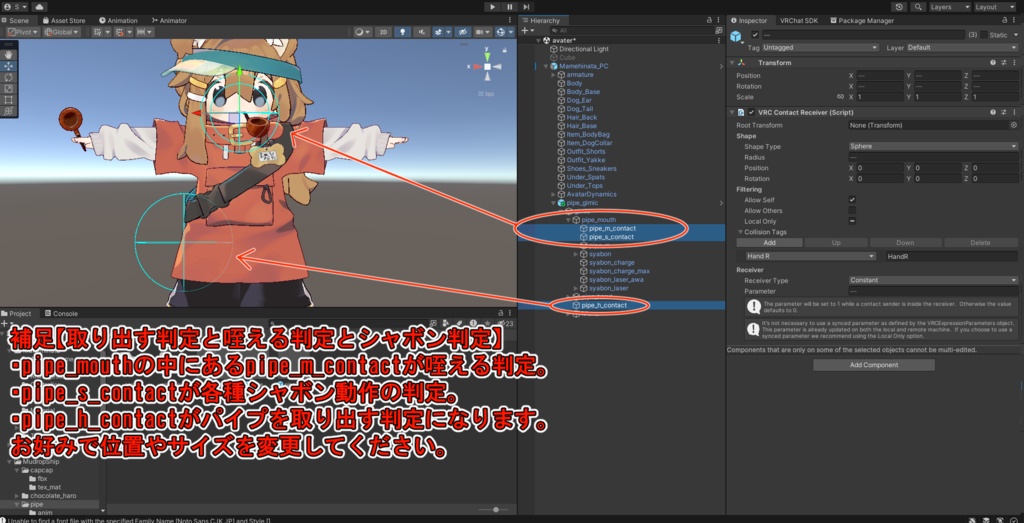Screen dimensions: 1024x523
Task: Open Undo History icon
Action: pyautogui.click(x=900, y=7)
